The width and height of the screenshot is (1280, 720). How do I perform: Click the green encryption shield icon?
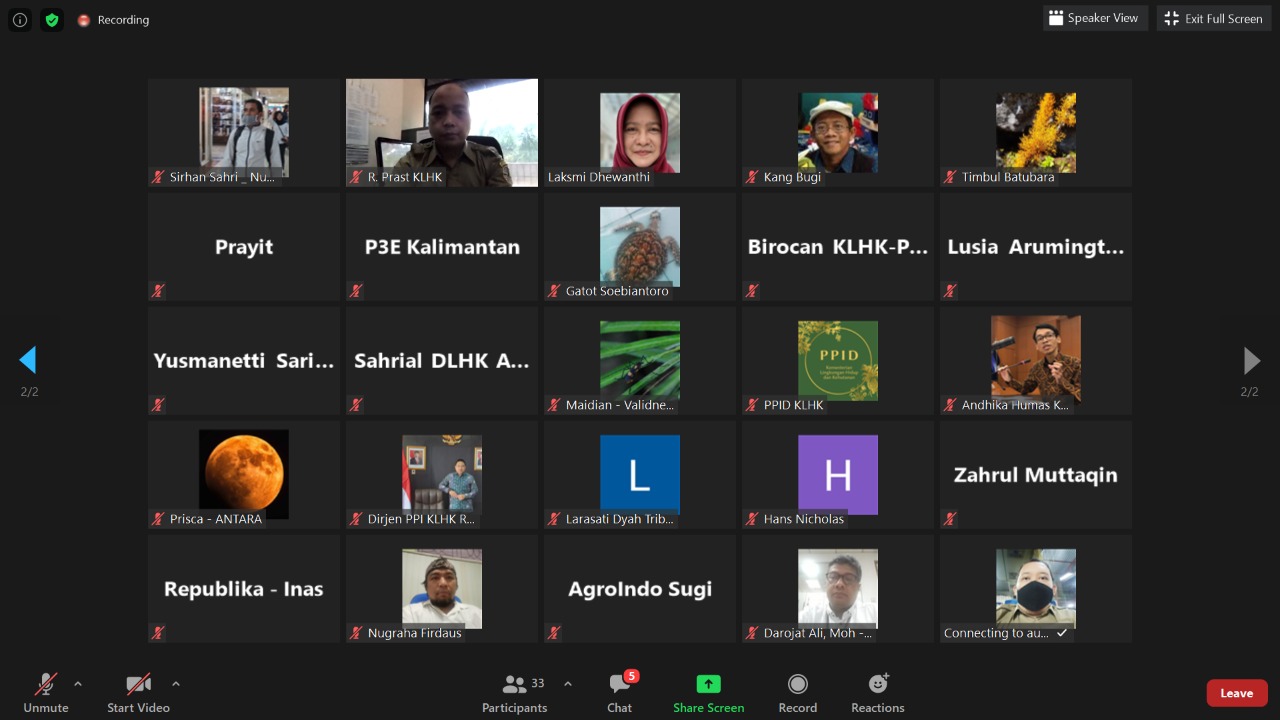(52, 20)
